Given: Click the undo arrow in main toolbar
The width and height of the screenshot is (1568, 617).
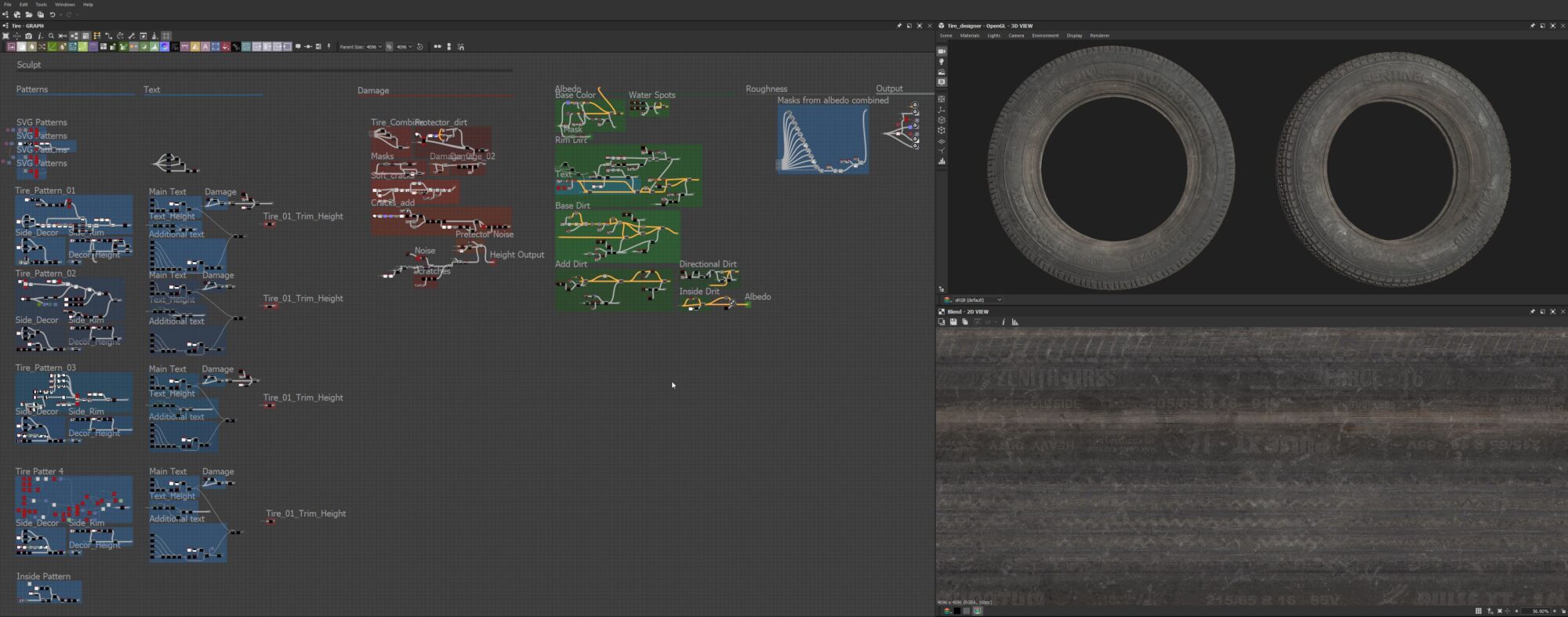Looking at the screenshot, I should [53, 15].
